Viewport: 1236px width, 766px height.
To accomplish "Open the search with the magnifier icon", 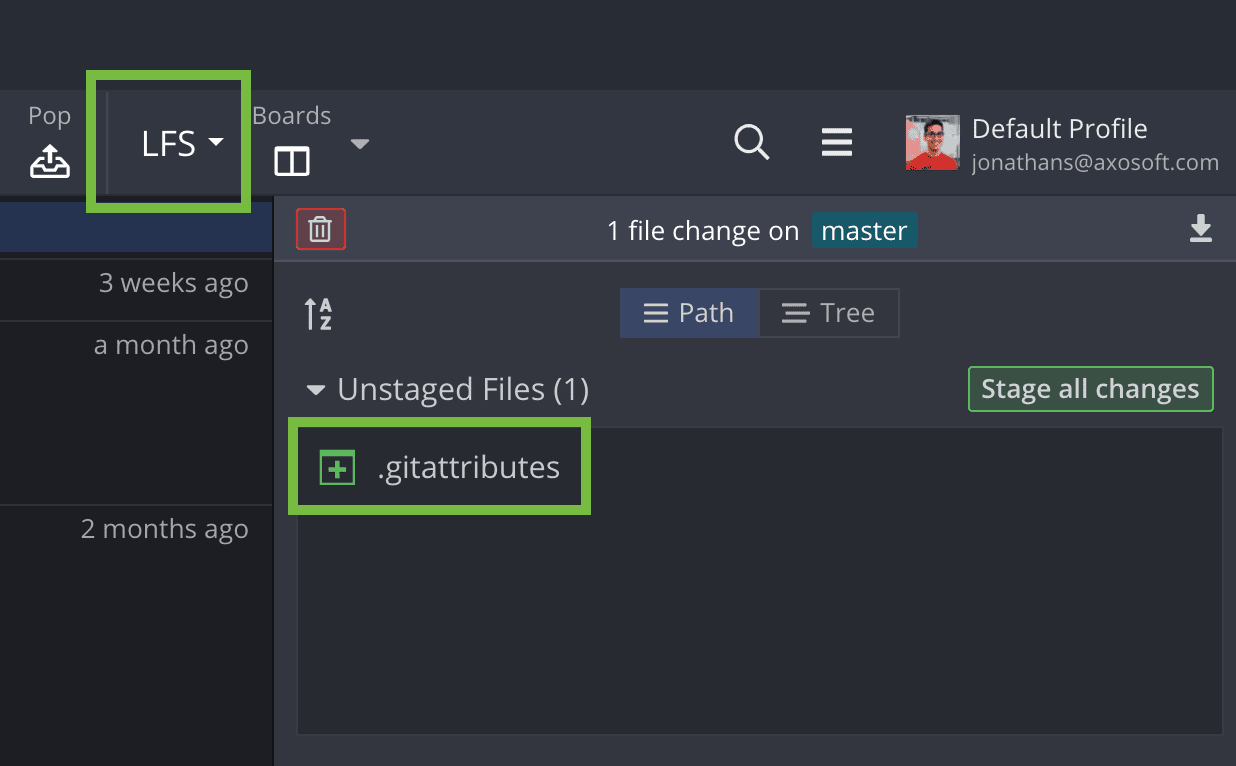I will tap(752, 143).
